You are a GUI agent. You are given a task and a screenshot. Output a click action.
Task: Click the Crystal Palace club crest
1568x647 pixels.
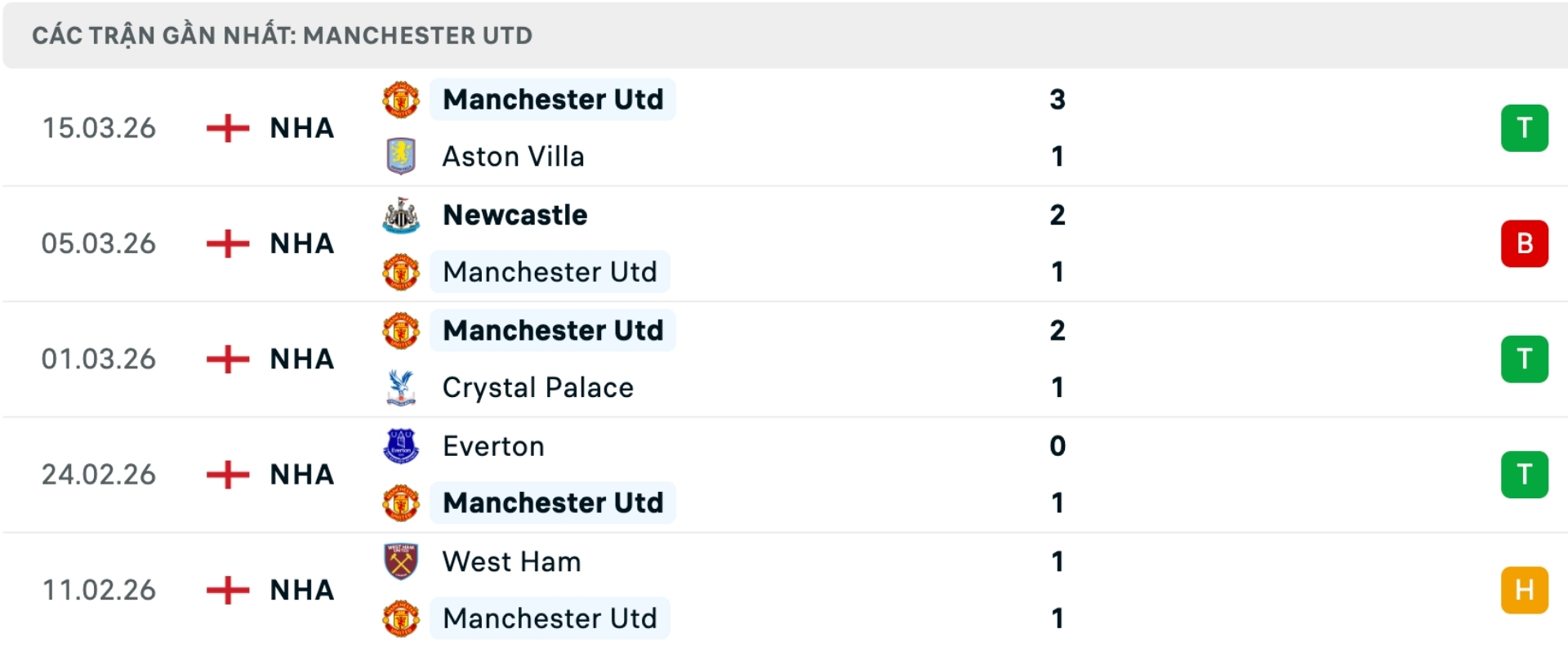401,387
